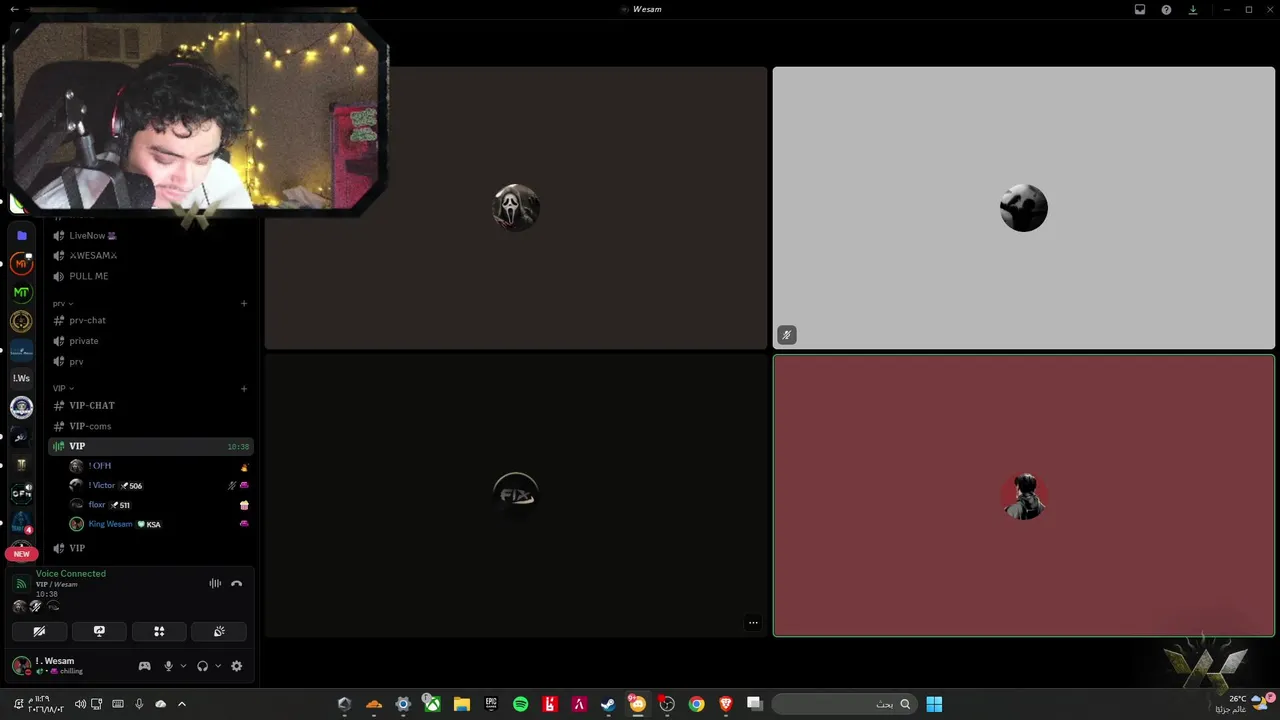This screenshot has height=720, width=1280.
Task: Open the soundboard button
Action: 219,631
